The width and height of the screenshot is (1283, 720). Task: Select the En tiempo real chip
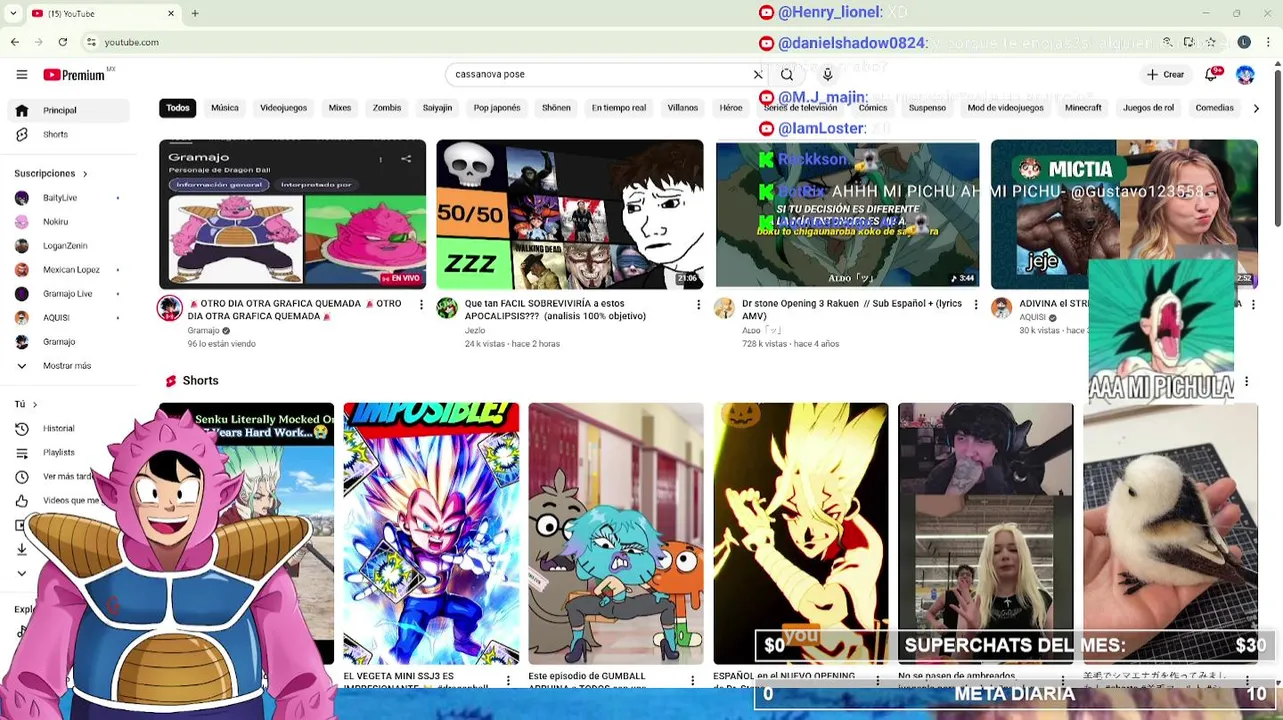(618, 107)
